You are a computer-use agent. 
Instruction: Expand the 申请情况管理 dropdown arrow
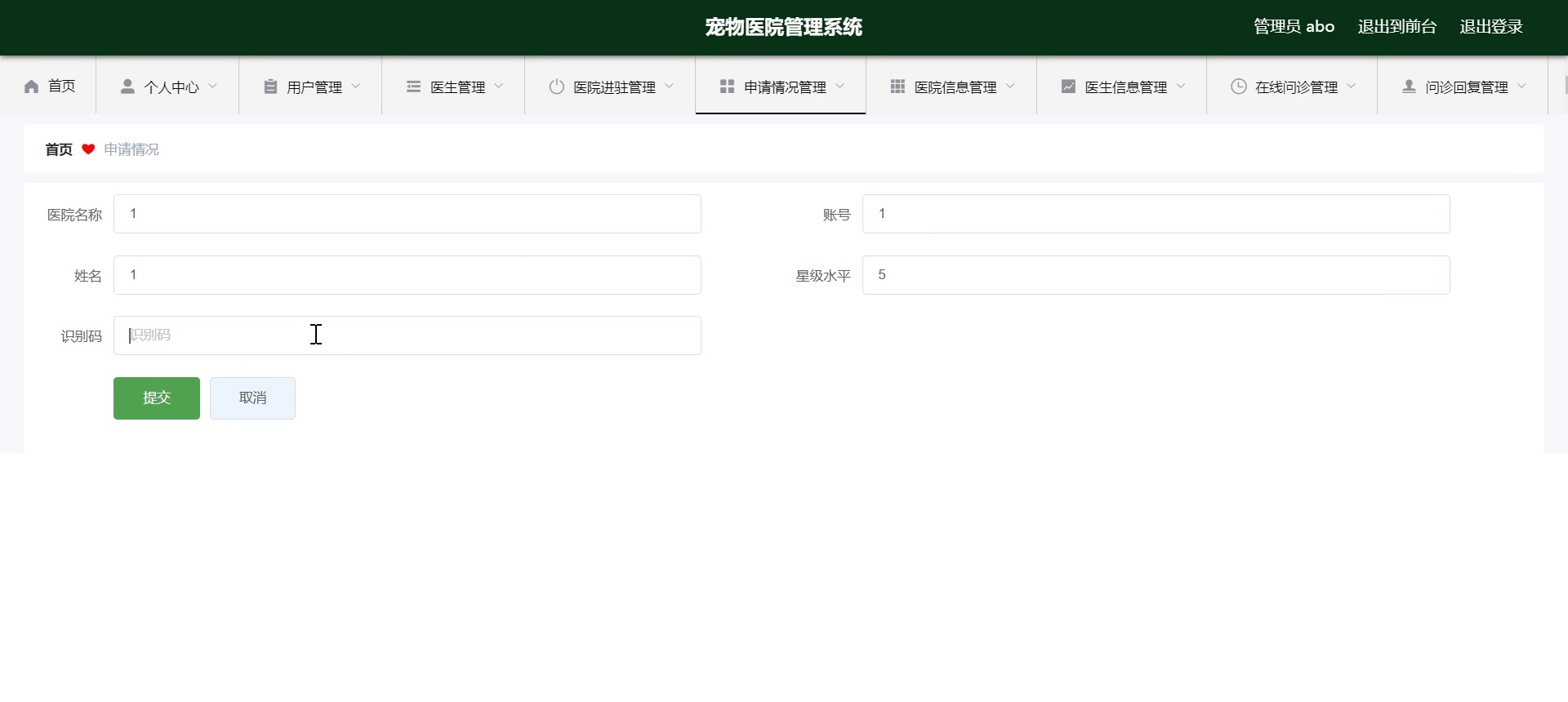(840, 86)
